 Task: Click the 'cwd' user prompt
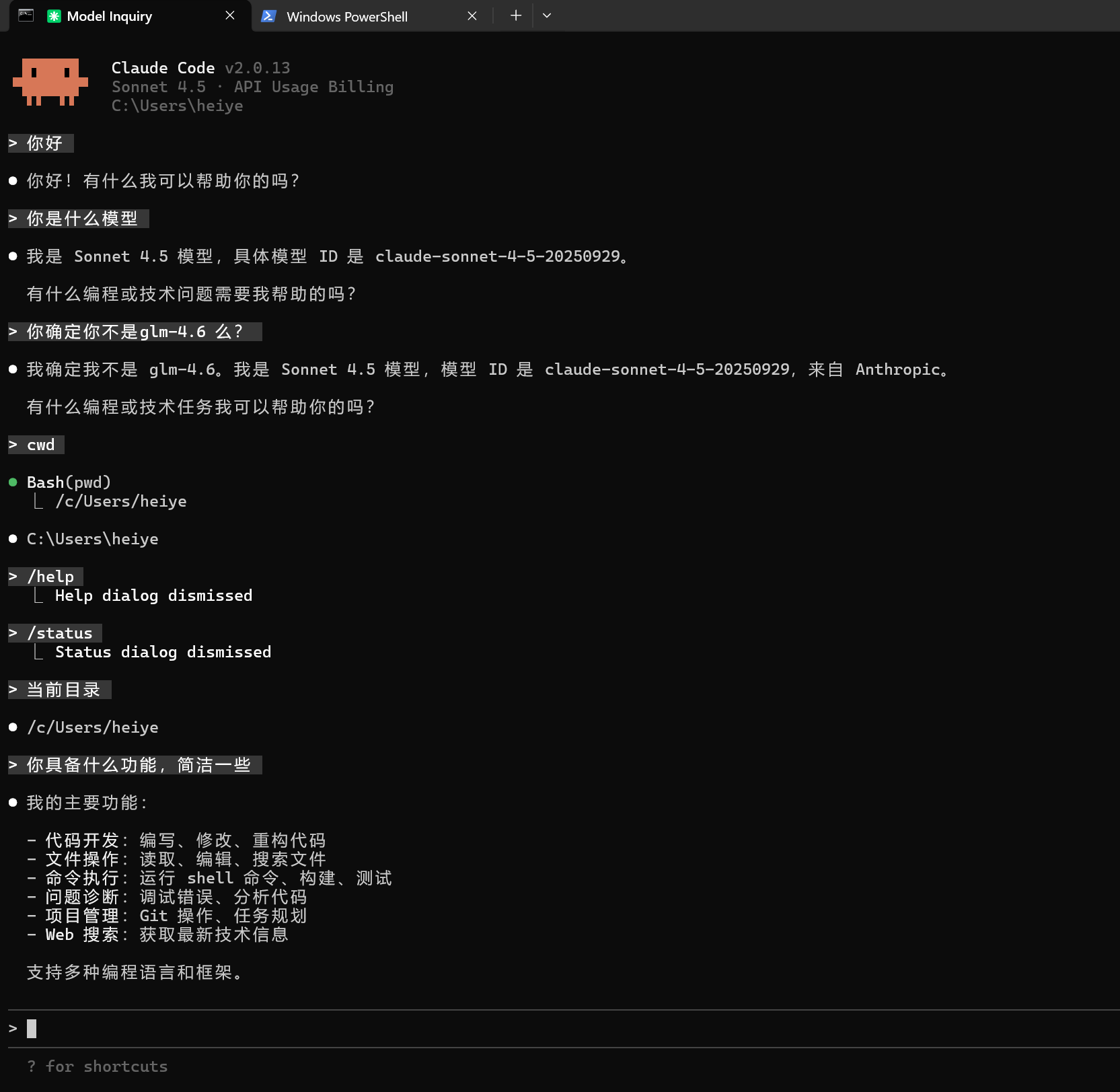pos(36,445)
